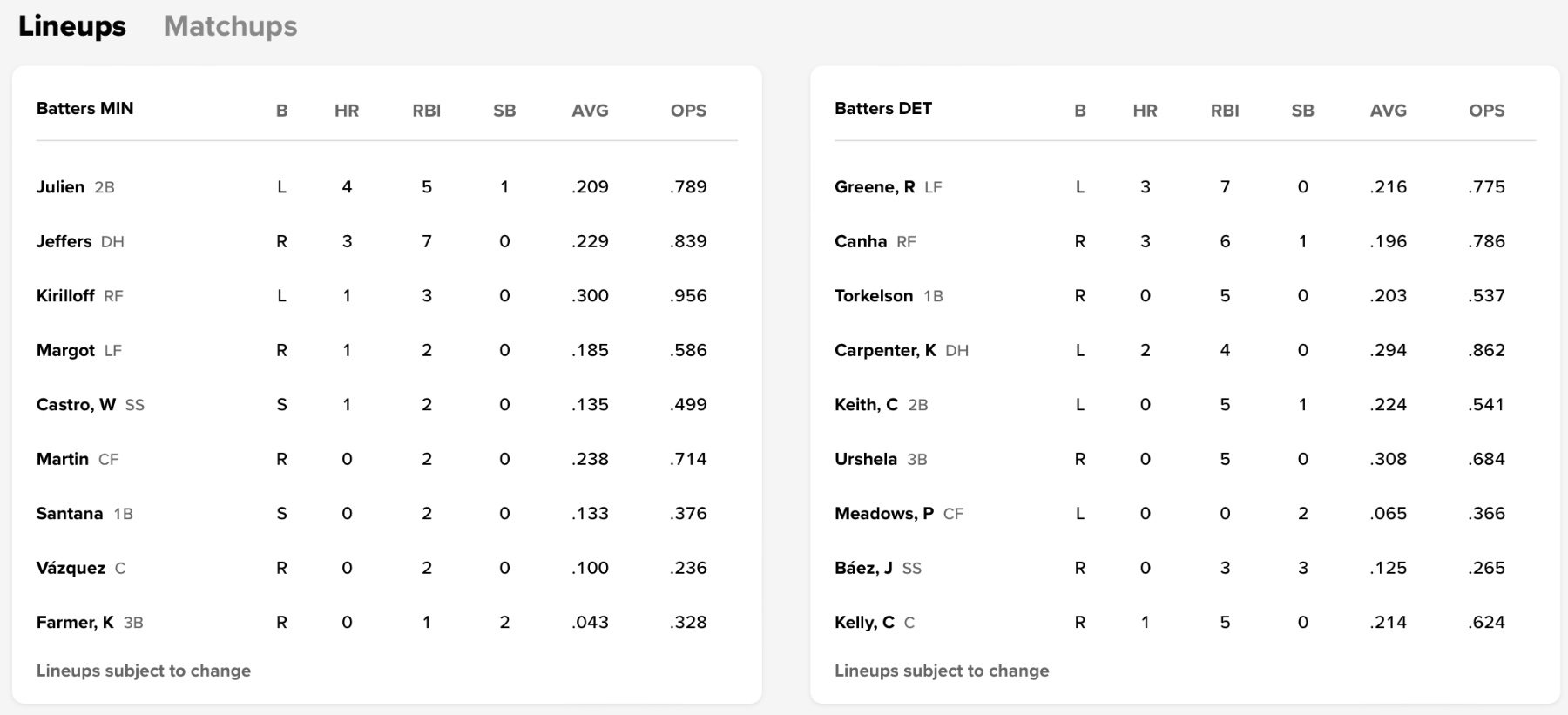Click on Keith, C player link

[866, 405]
